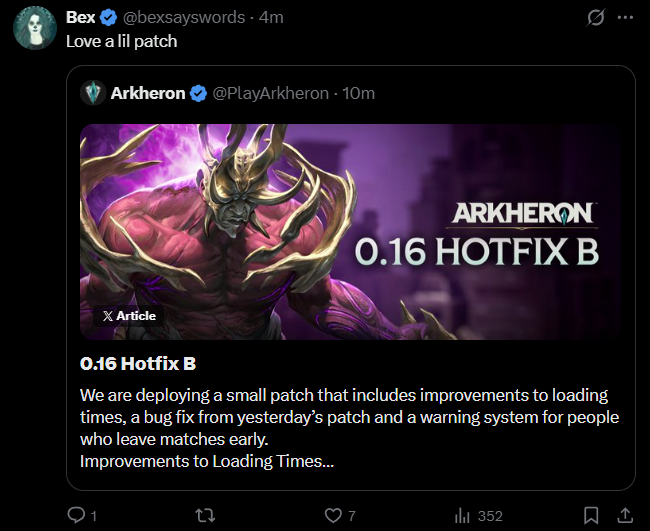Open the @PlayArkheron handle link
This screenshot has height=531, width=650.
270,93
